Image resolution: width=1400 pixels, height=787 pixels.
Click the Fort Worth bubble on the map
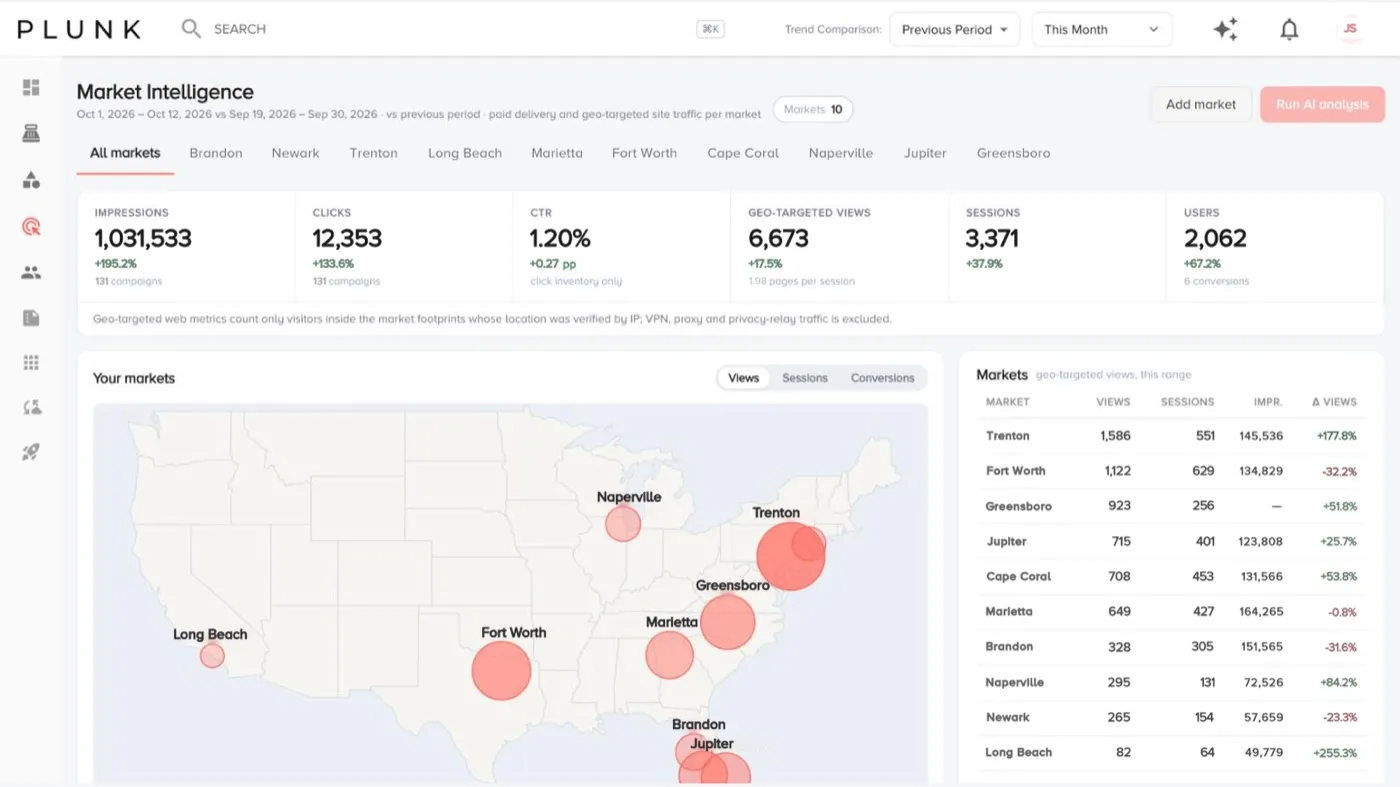click(x=501, y=671)
